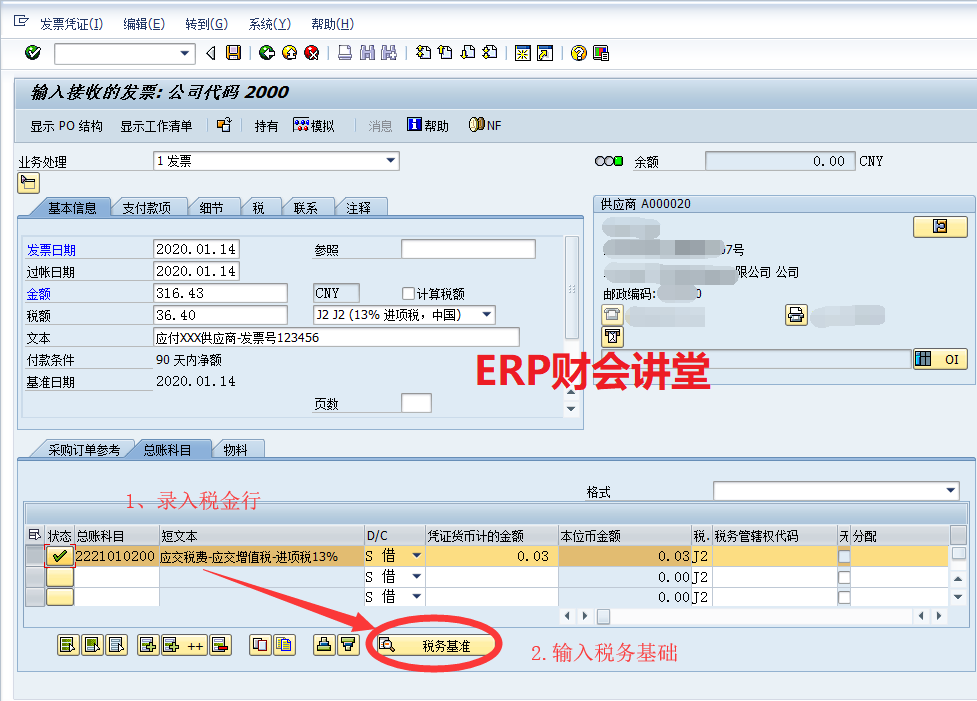The width and height of the screenshot is (977, 701).
Task: Click the green Back arrow icon
Action: 266,53
